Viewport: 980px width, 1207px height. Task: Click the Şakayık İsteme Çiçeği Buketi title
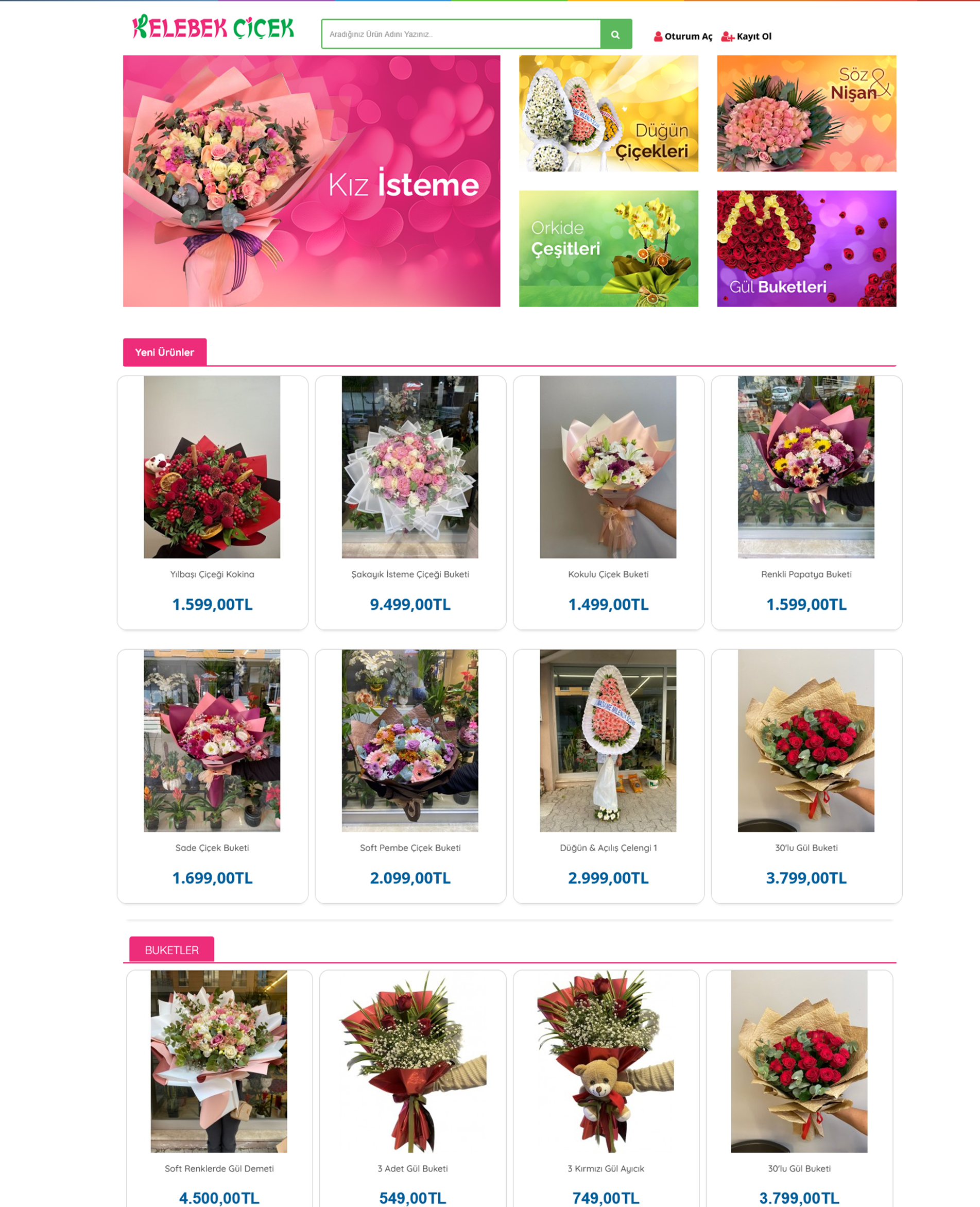[410, 574]
